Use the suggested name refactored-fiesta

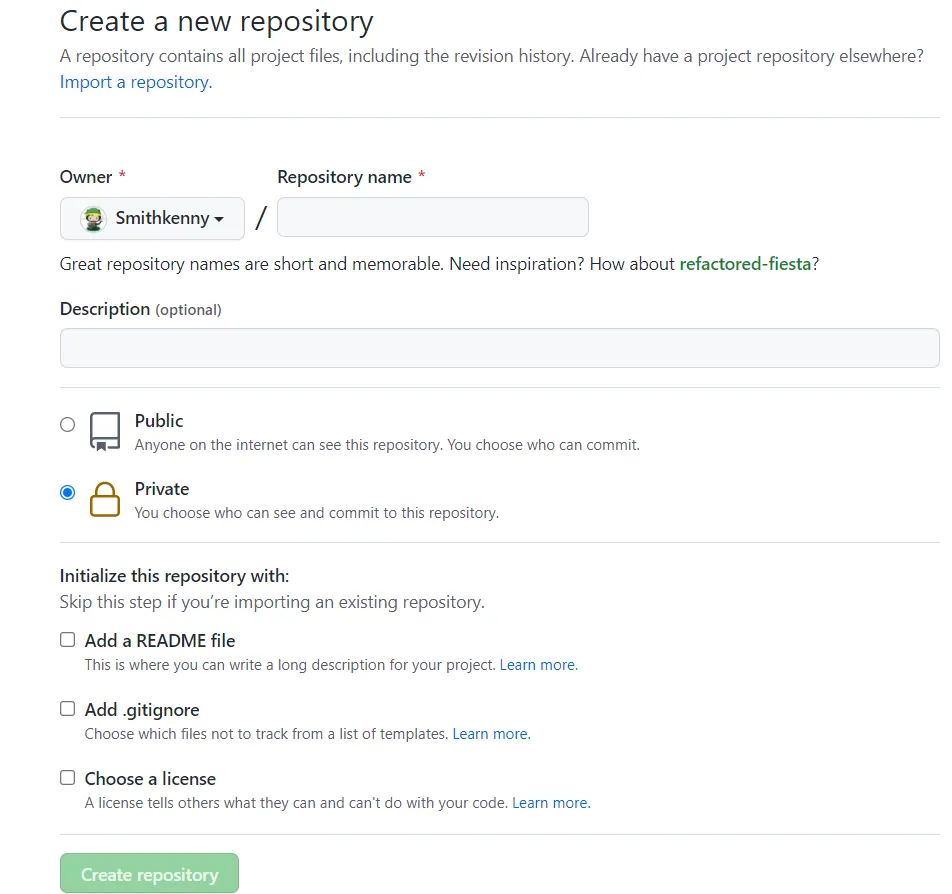[x=745, y=264]
